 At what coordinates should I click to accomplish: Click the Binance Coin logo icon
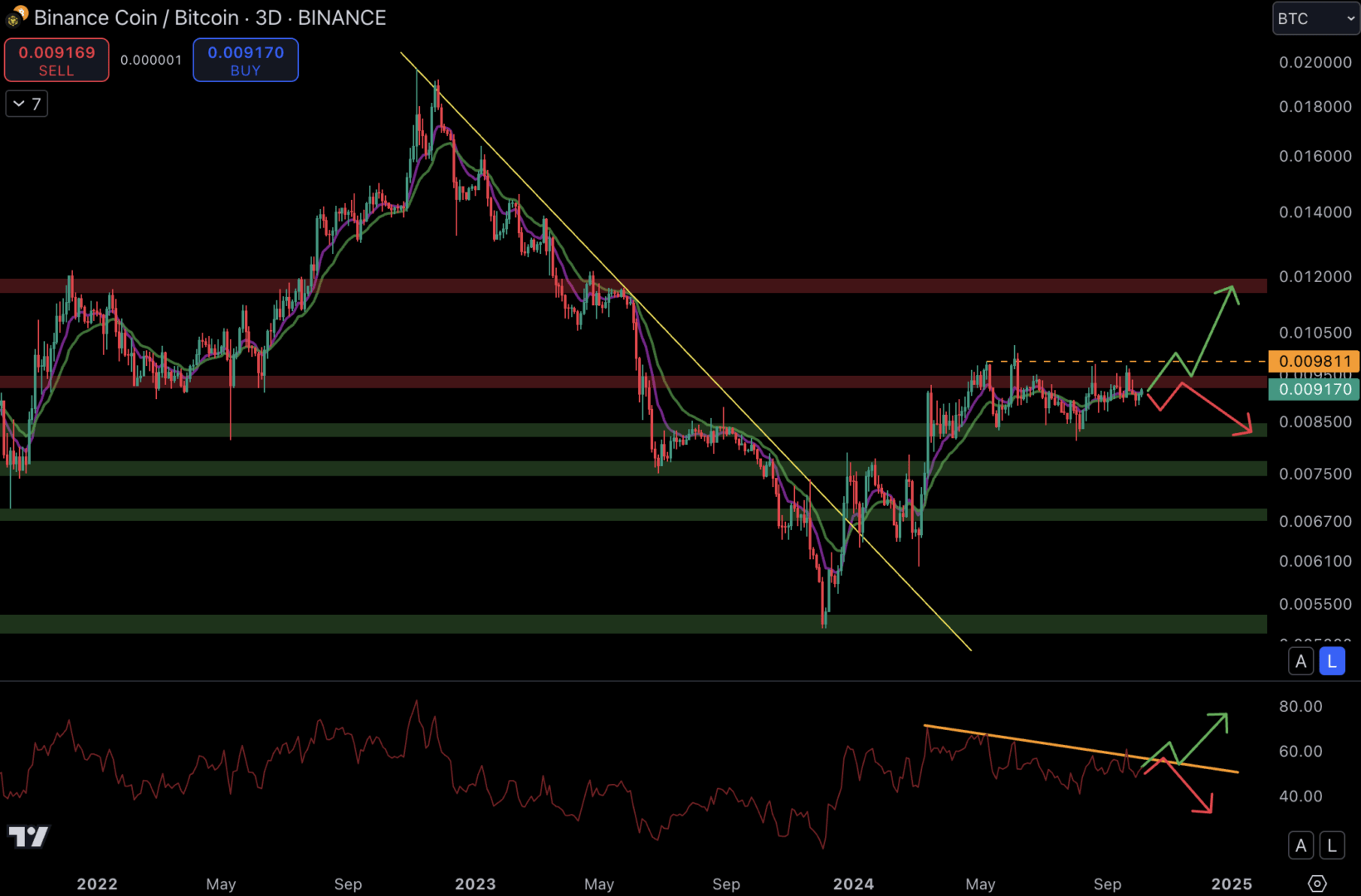coord(13,17)
